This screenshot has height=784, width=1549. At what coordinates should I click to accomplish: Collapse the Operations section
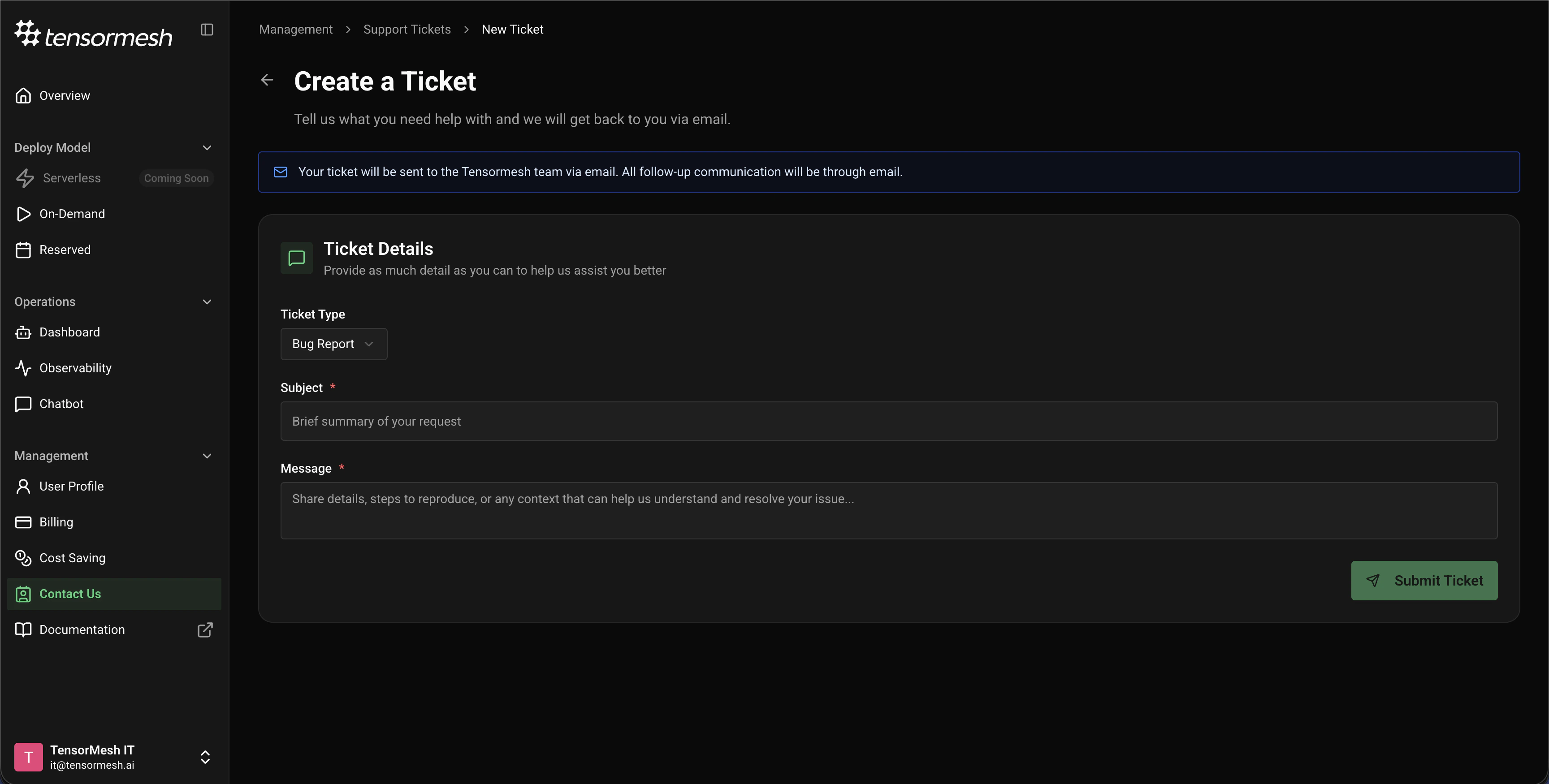(x=207, y=302)
